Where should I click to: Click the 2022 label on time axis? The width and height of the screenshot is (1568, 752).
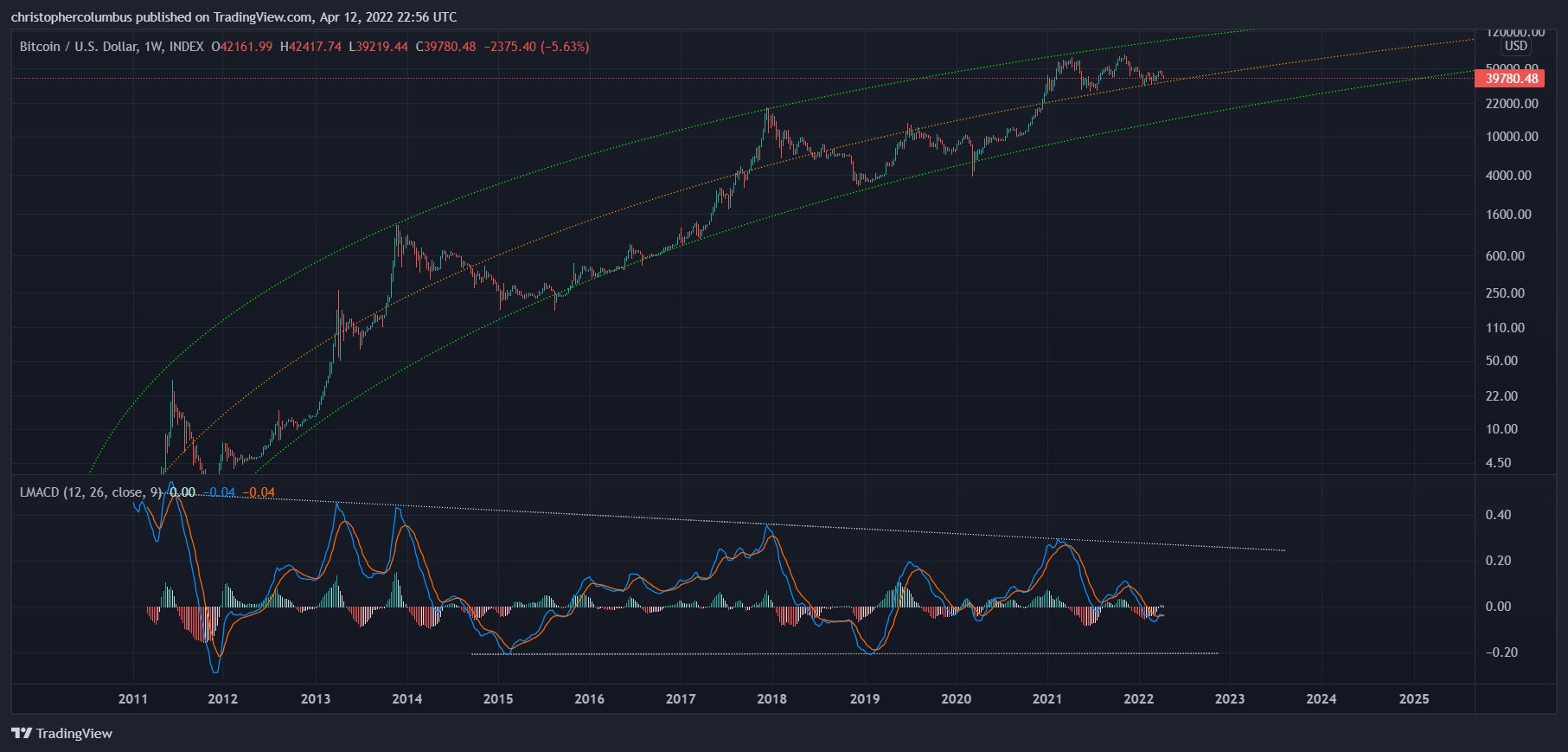[x=1138, y=699]
